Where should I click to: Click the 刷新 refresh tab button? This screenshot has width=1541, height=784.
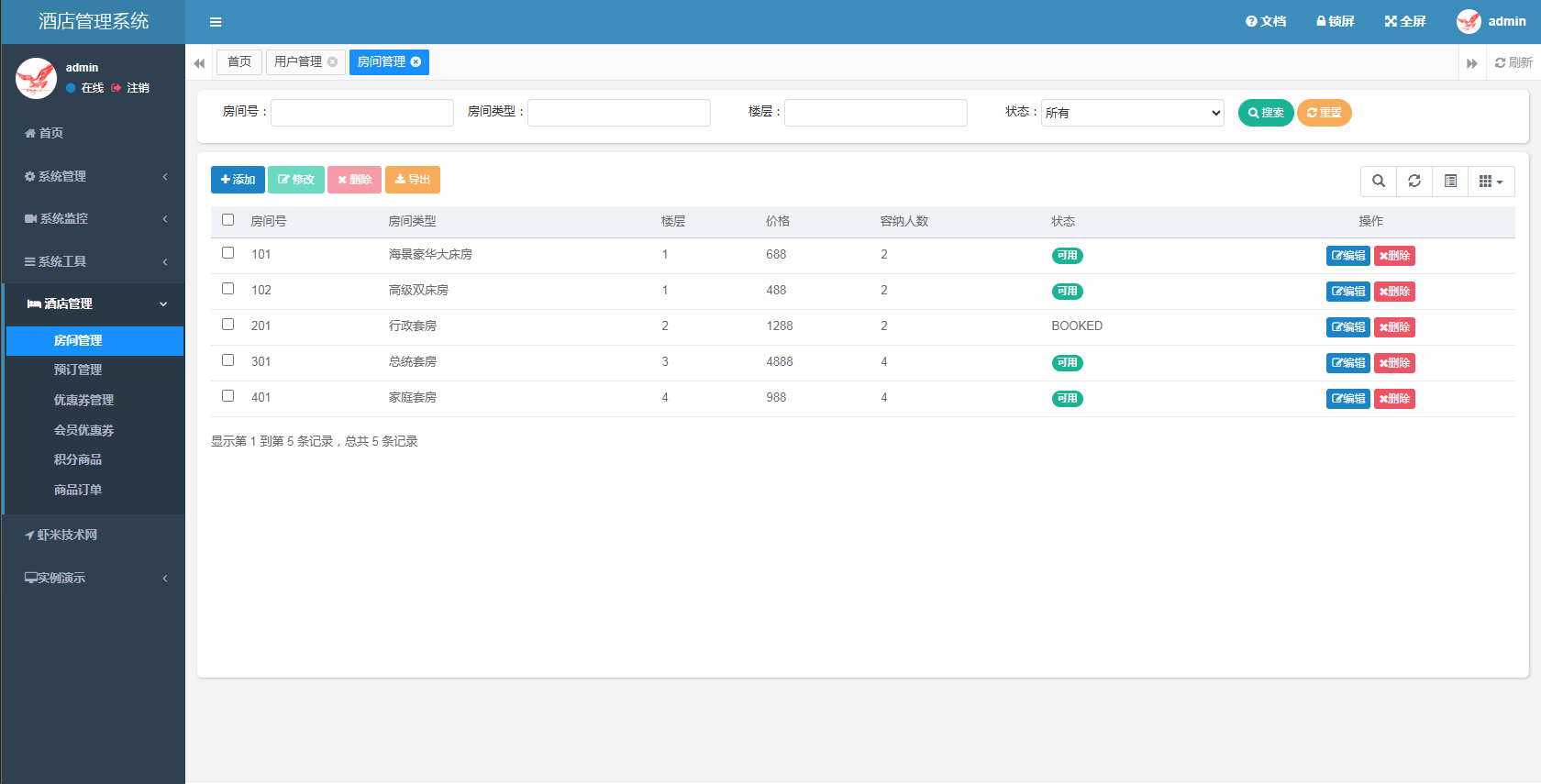tap(1513, 62)
